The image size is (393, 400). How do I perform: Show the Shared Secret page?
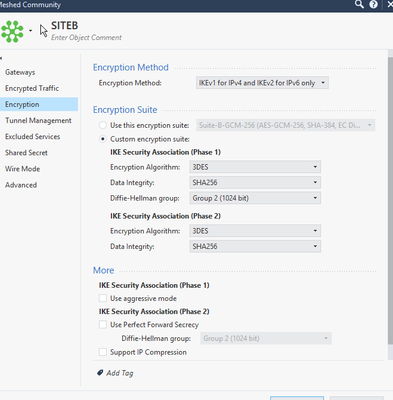point(26,153)
